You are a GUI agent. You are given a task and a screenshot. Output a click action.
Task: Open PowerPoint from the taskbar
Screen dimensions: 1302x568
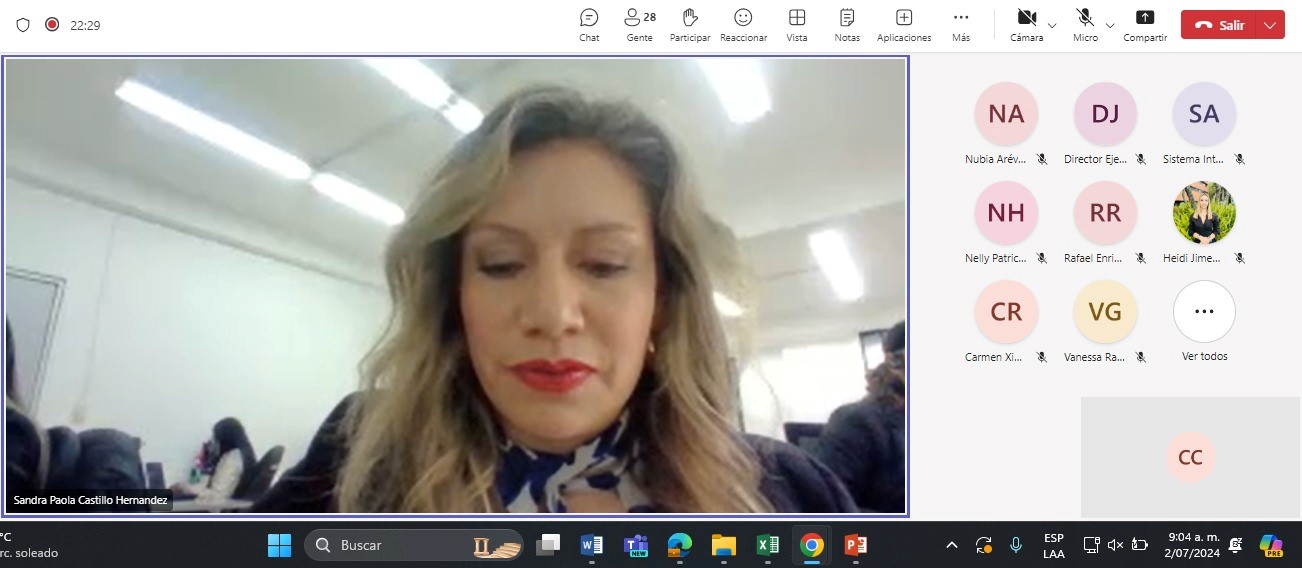pyautogui.click(x=855, y=545)
